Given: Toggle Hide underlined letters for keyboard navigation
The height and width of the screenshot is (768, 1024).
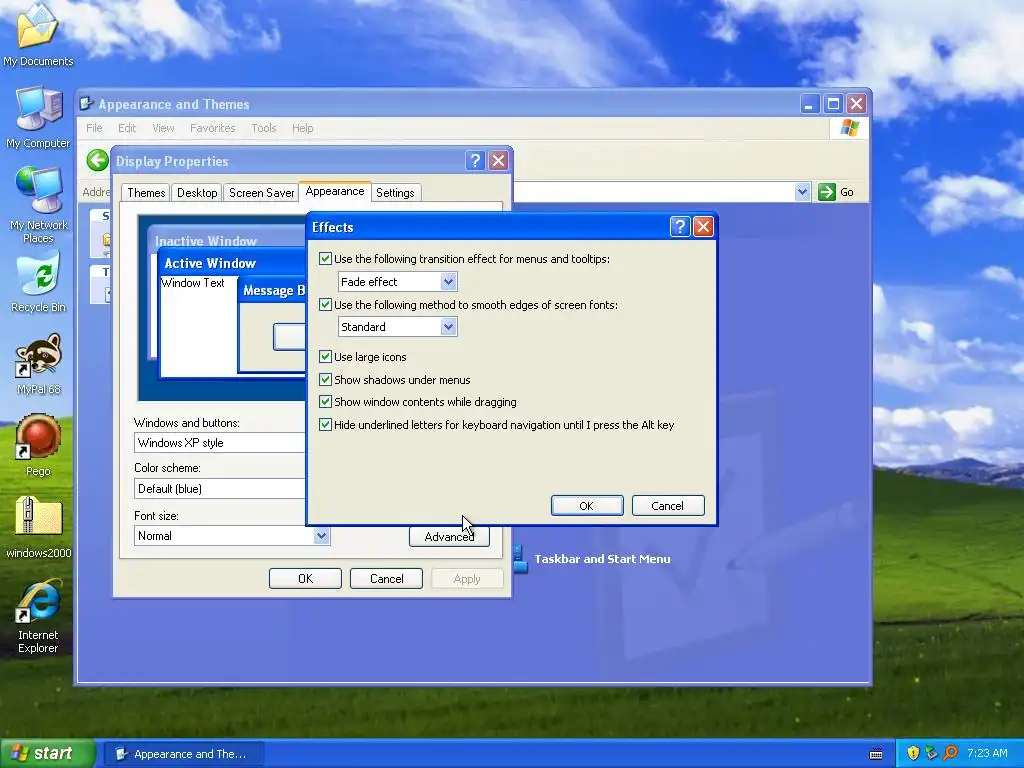Looking at the screenshot, I should (x=325, y=424).
